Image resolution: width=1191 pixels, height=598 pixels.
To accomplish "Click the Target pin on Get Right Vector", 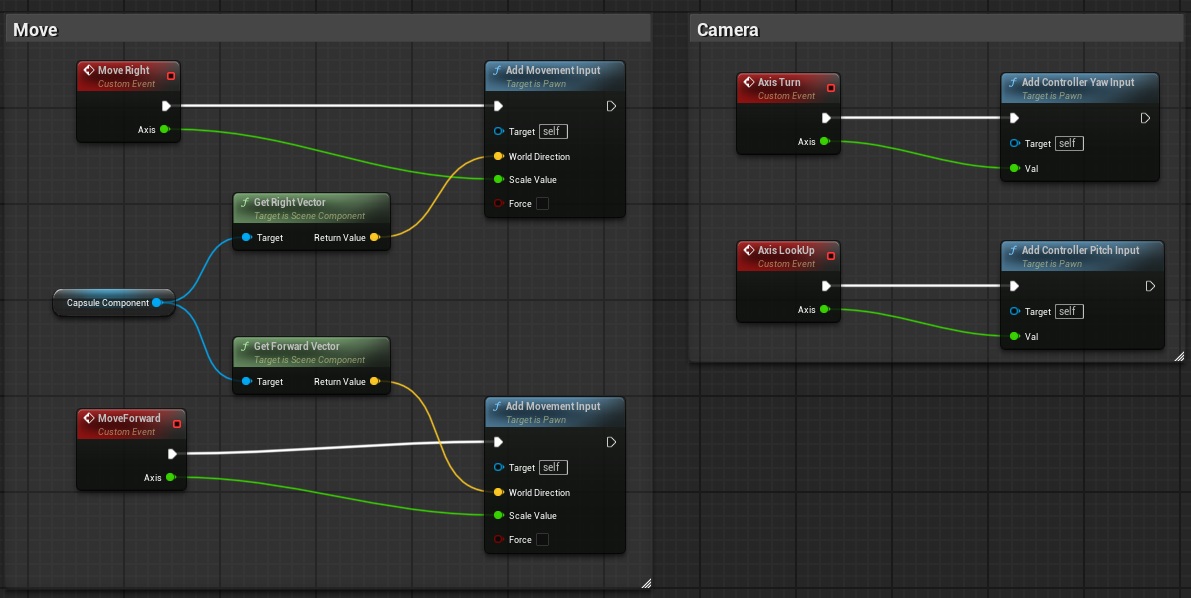I will click(247, 237).
